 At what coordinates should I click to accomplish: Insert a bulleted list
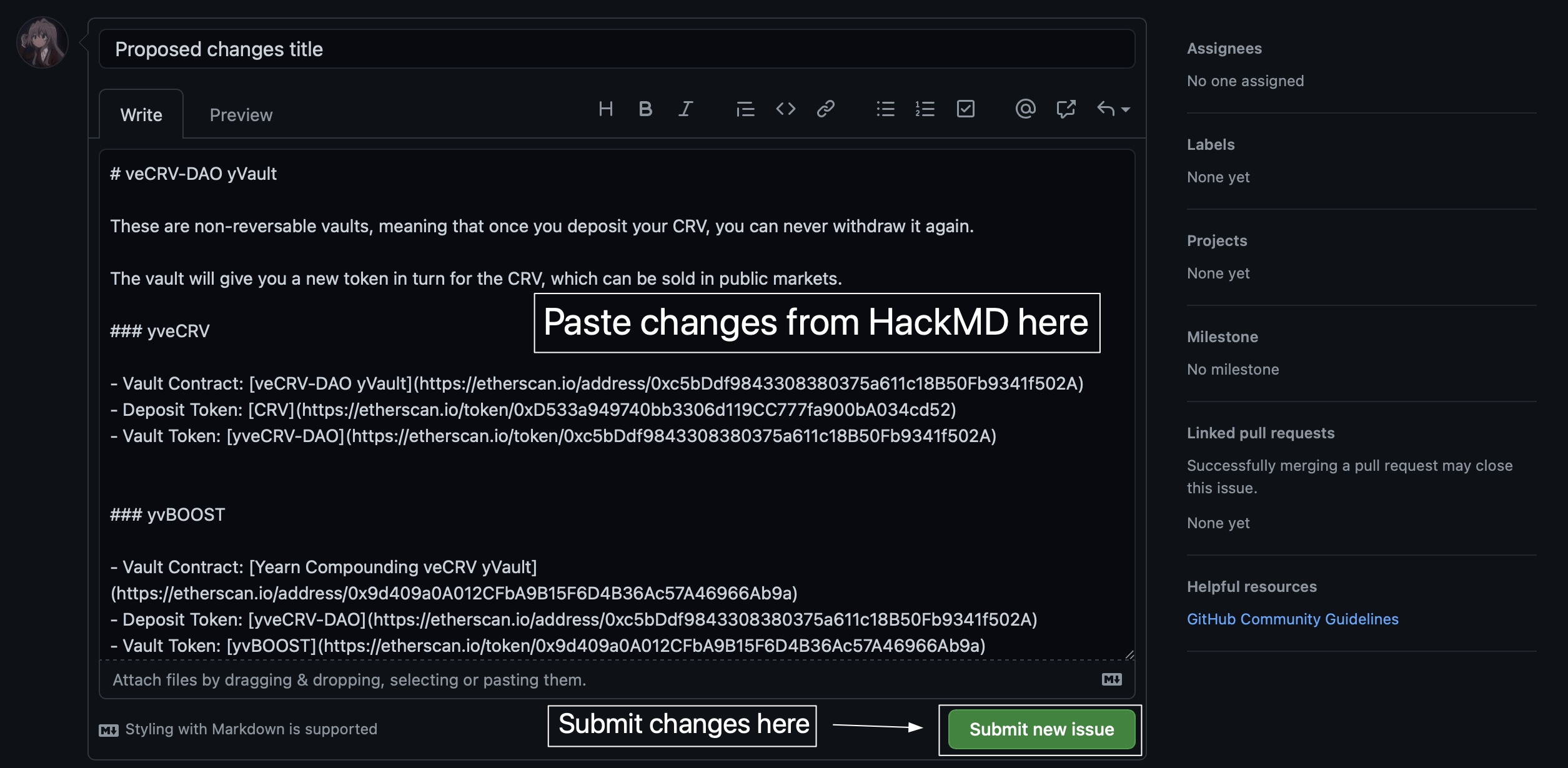pyautogui.click(x=885, y=109)
